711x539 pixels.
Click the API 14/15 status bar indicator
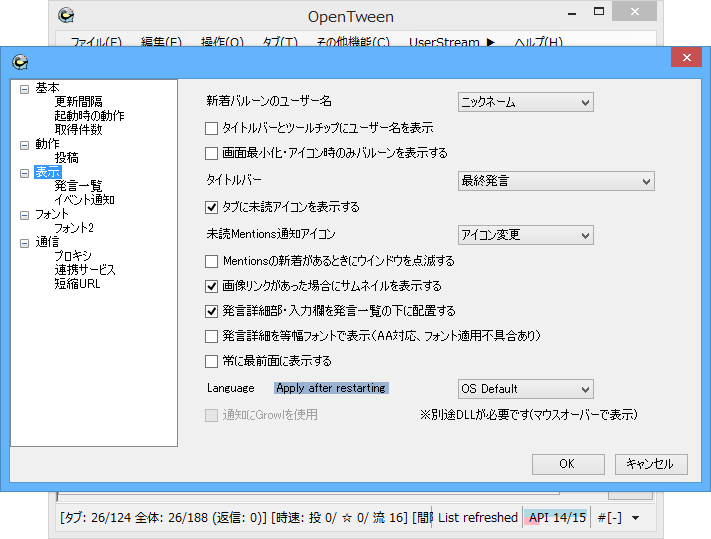click(557, 518)
